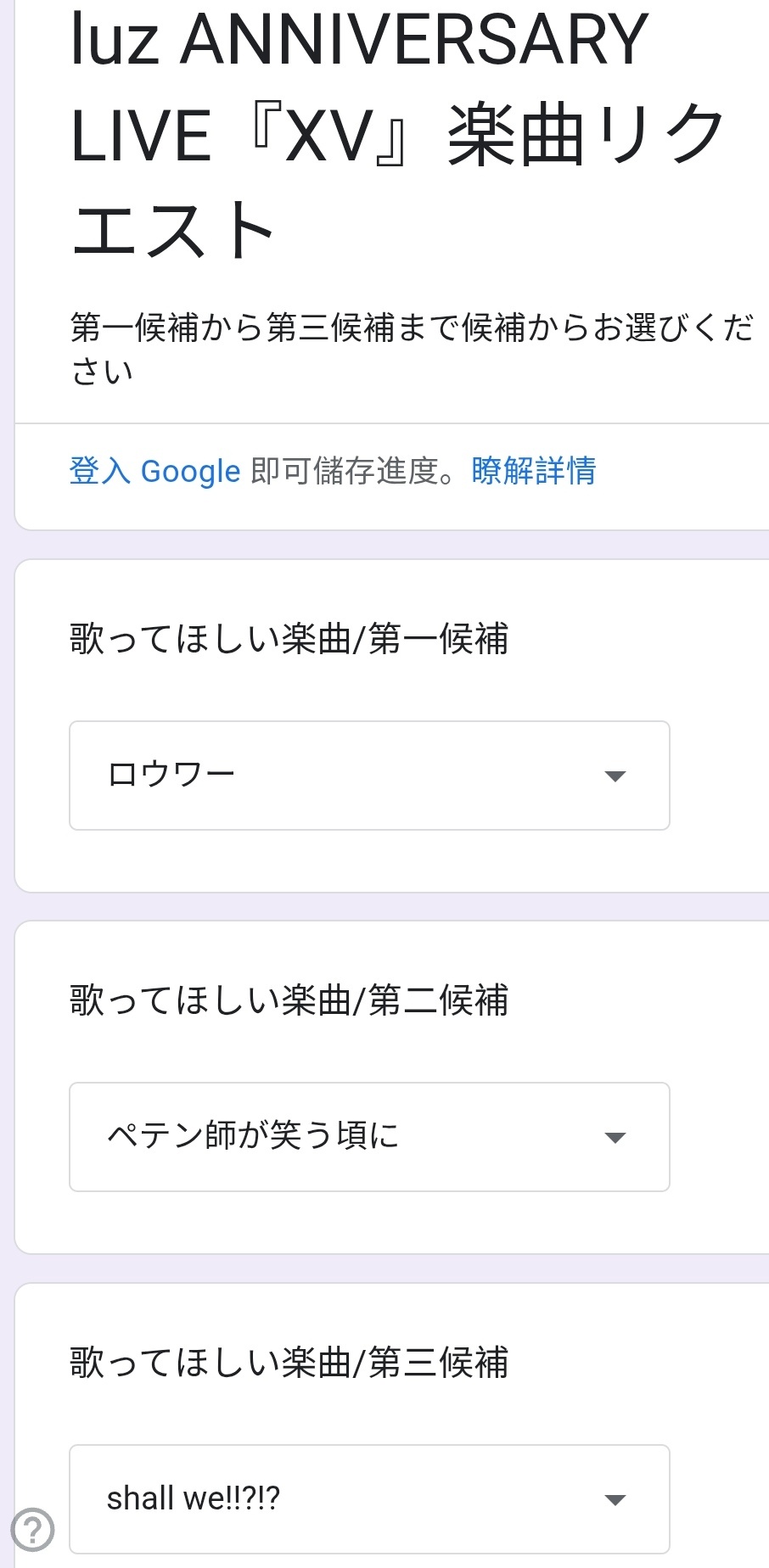The image size is (769, 1568).
Task: Click the 歌ってほしい楽曲/第三候補 question label
Action: click(289, 1363)
